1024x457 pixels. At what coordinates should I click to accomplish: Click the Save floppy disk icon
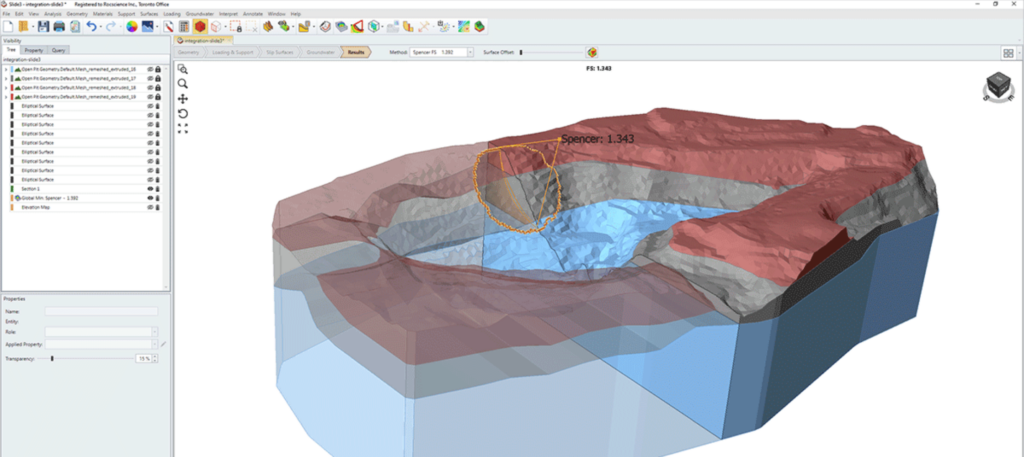click(x=43, y=27)
